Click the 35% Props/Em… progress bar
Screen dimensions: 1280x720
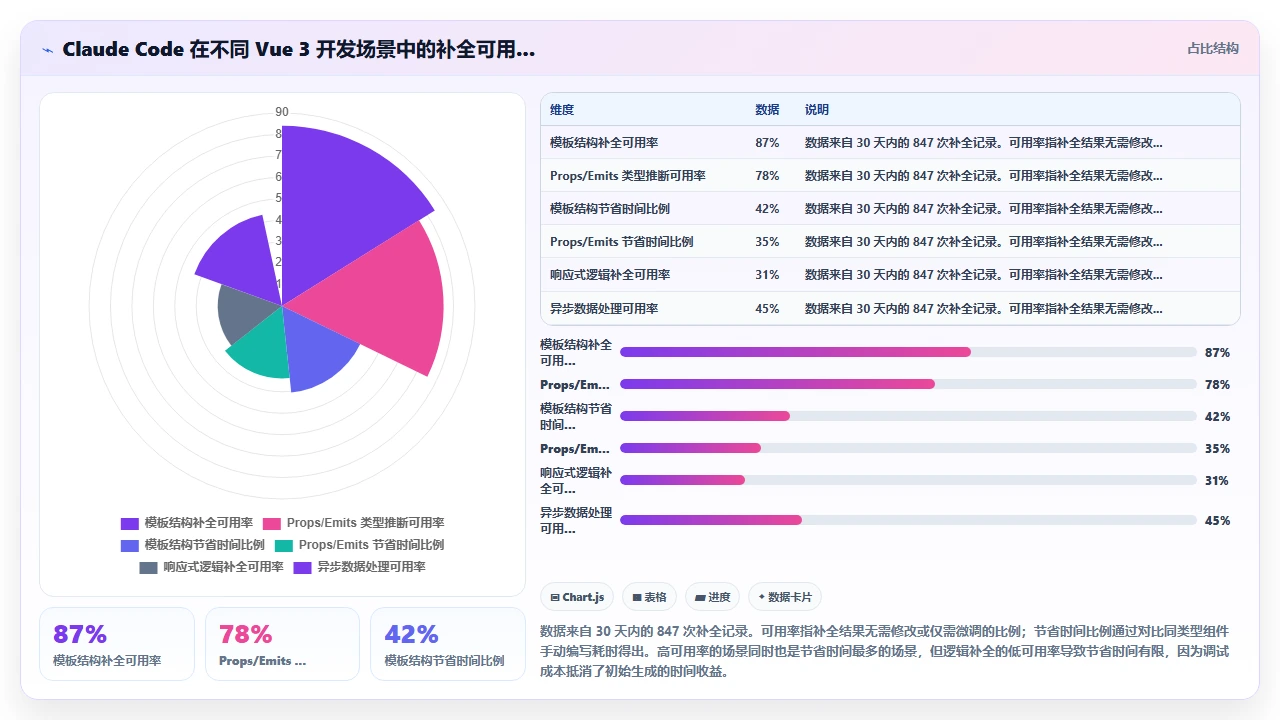pyautogui.click(x=908, y=448)
